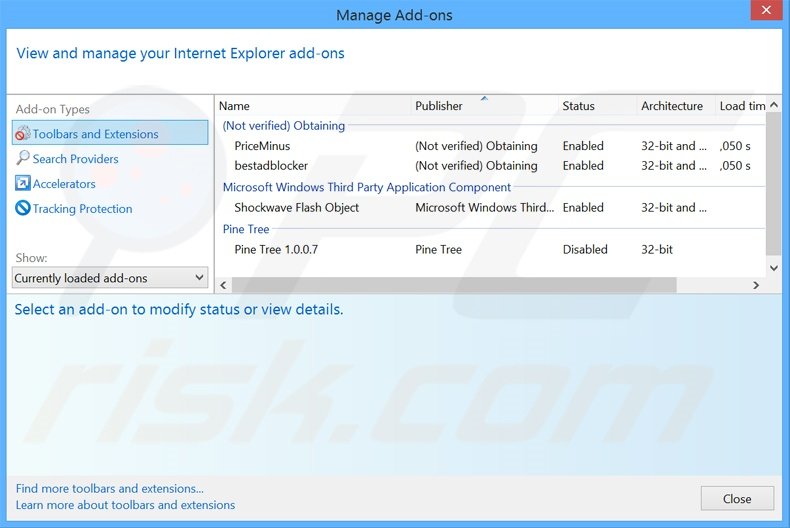The image size is (790, 528).
Task: Click the horizontal scrollbar thumb
Action: coord(454,285)
